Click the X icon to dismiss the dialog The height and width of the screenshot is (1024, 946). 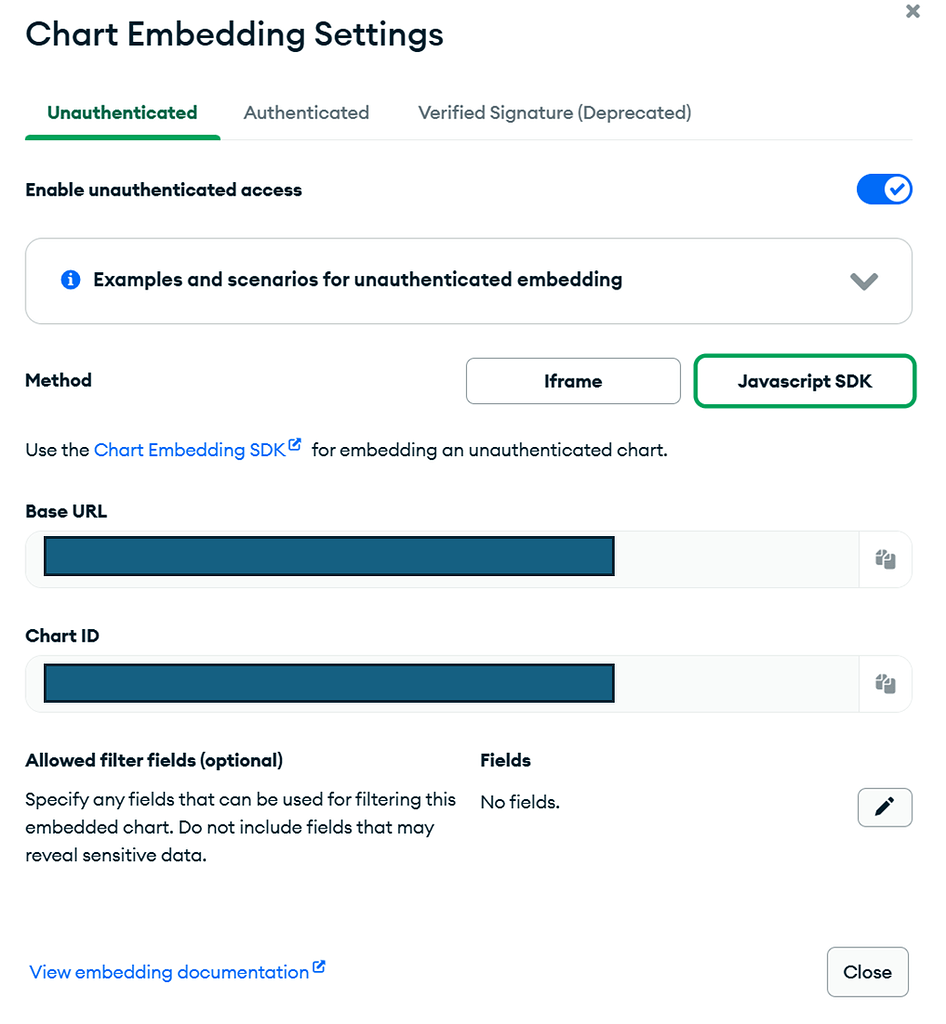[x=912, y=11]
